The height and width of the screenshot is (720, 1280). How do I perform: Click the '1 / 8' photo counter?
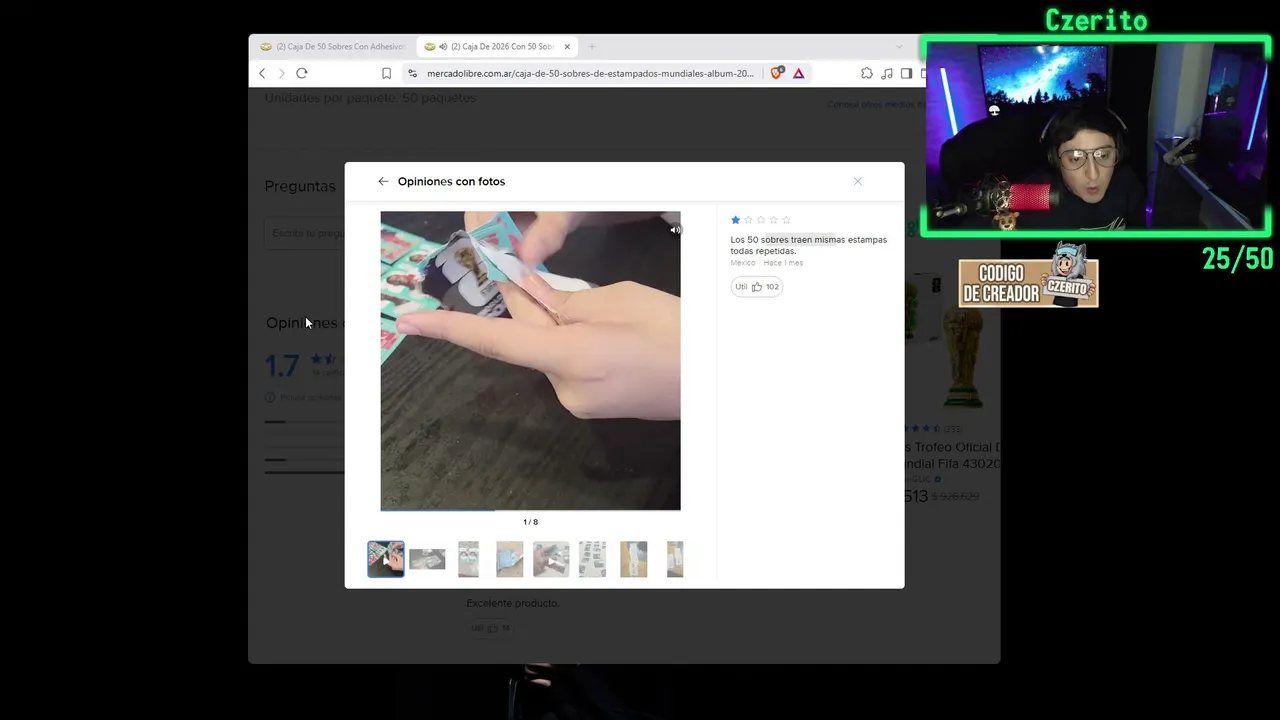click(x=530, y=522)
